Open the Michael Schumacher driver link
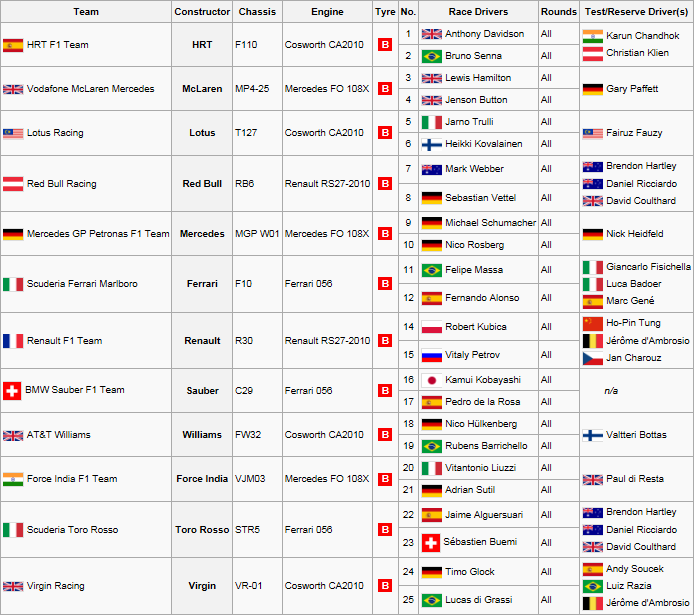 [x=490, y=223]
